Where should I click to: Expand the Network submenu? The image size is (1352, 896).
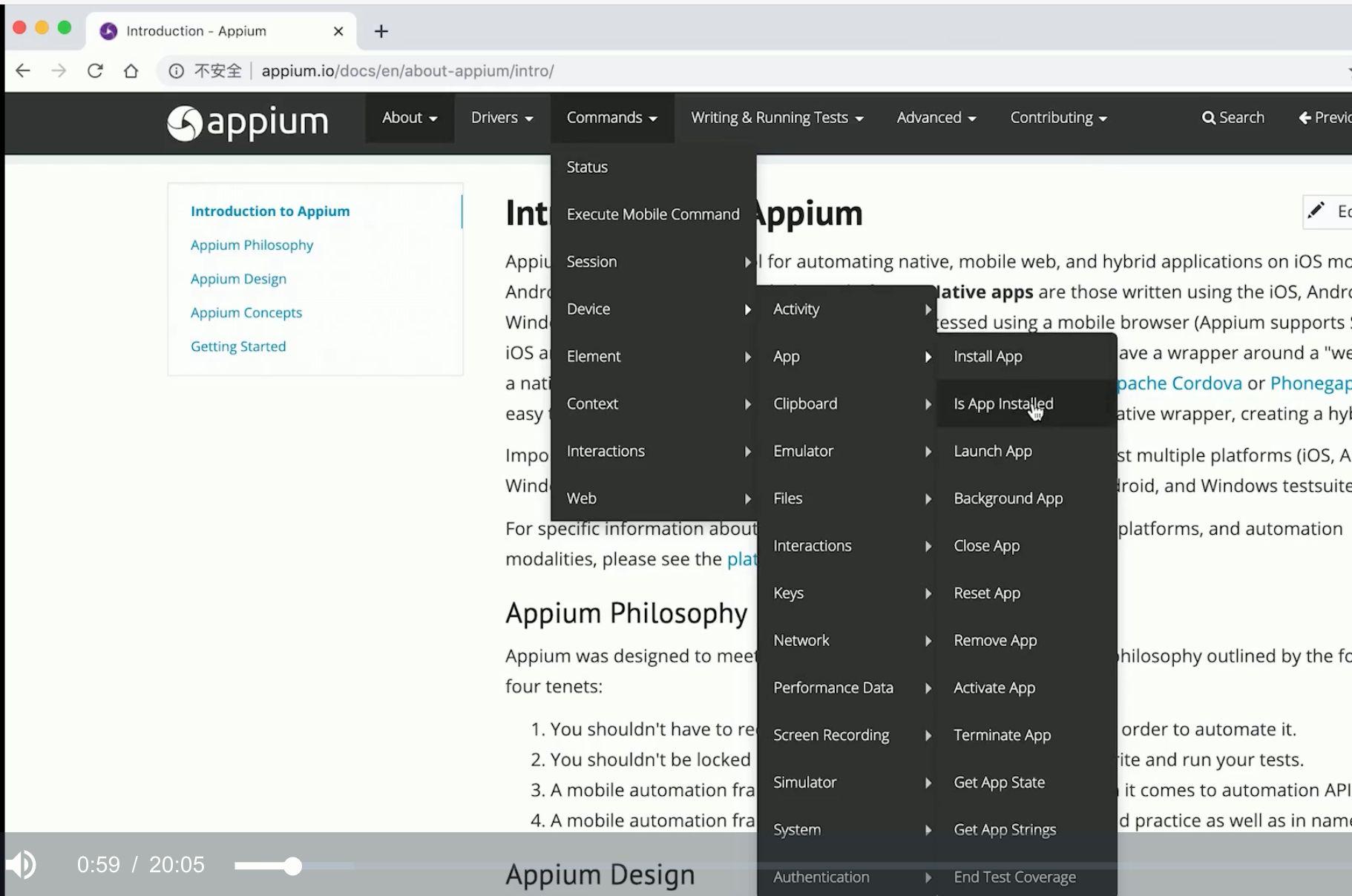click(x=847, y=641)
